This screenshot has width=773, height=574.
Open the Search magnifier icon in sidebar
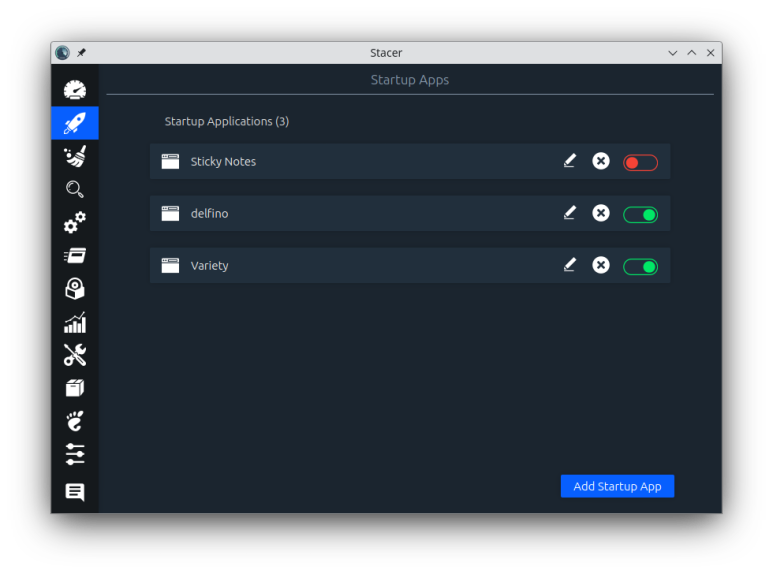[75, 189]
